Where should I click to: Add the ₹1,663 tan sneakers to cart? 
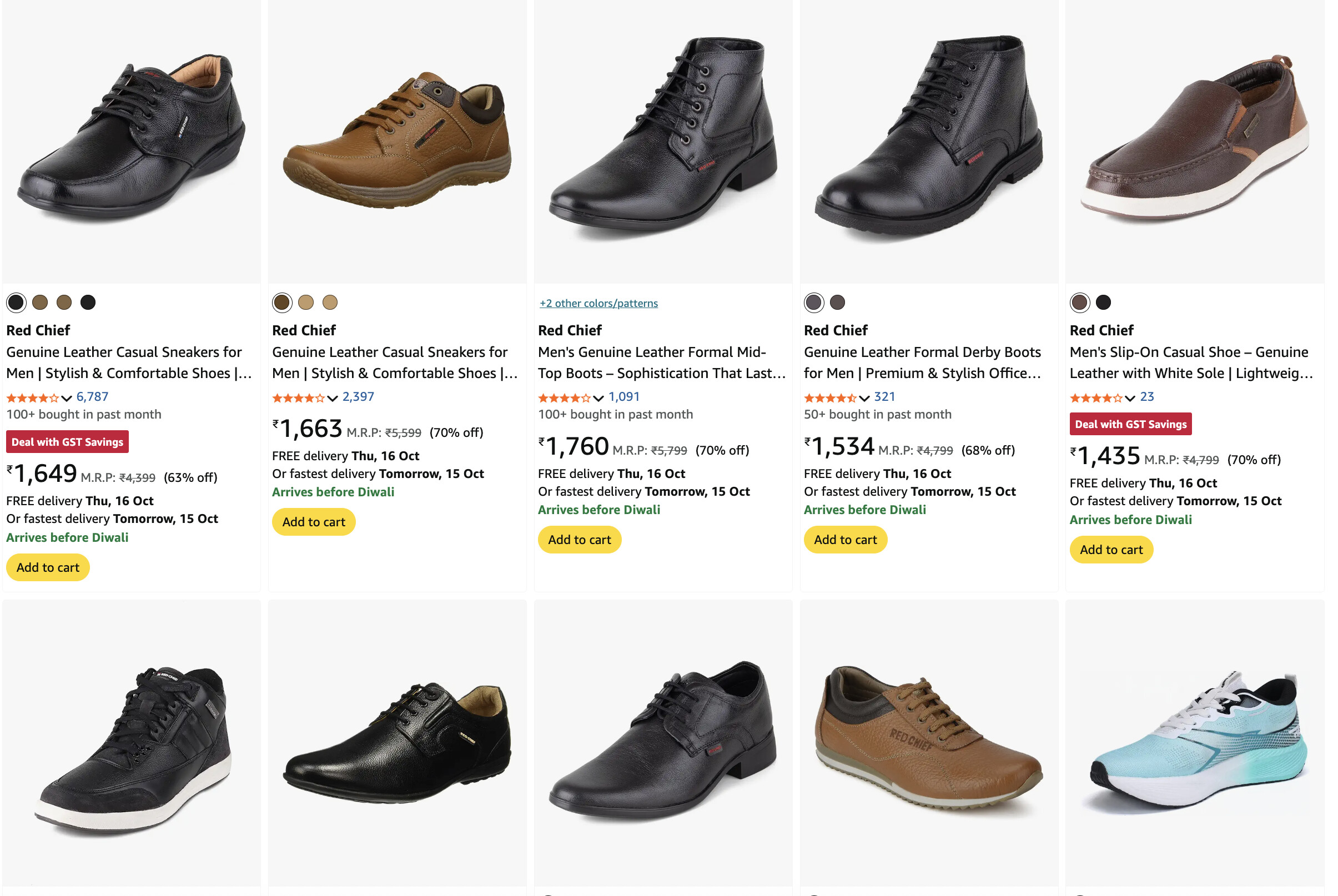click(314, 522)
